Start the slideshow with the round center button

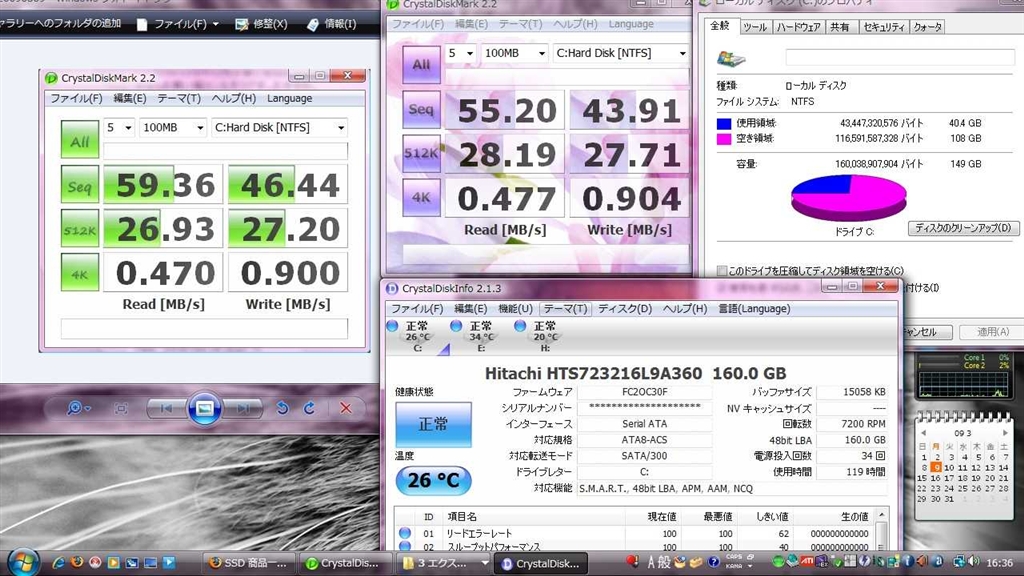click(x=204, y=408)
